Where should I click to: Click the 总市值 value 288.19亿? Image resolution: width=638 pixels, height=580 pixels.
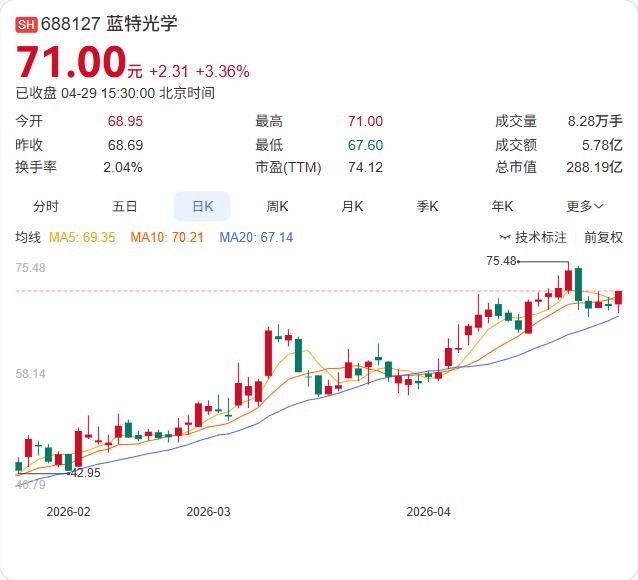click(x=594, y=167)
